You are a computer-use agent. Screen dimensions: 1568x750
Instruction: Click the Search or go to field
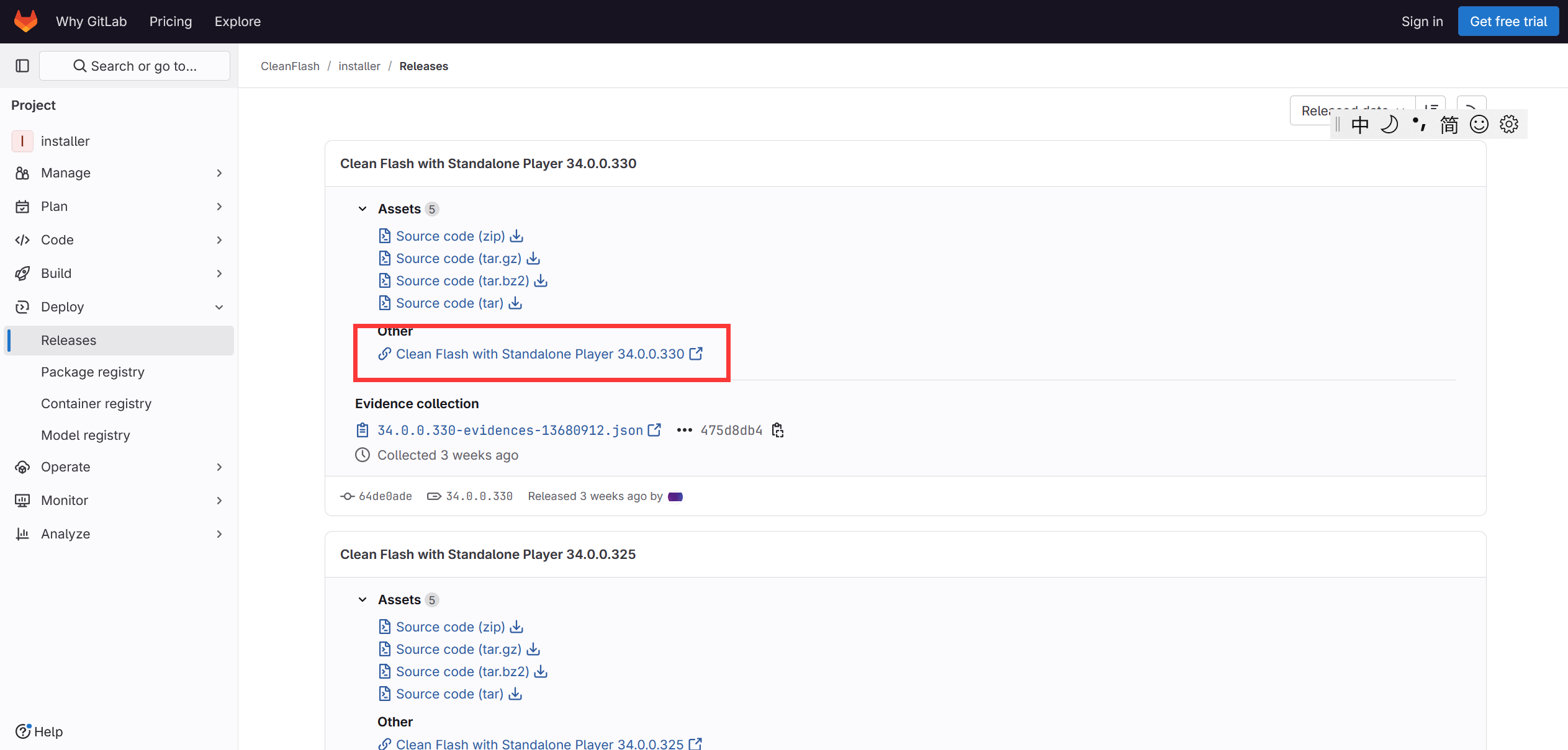(135, 66)
